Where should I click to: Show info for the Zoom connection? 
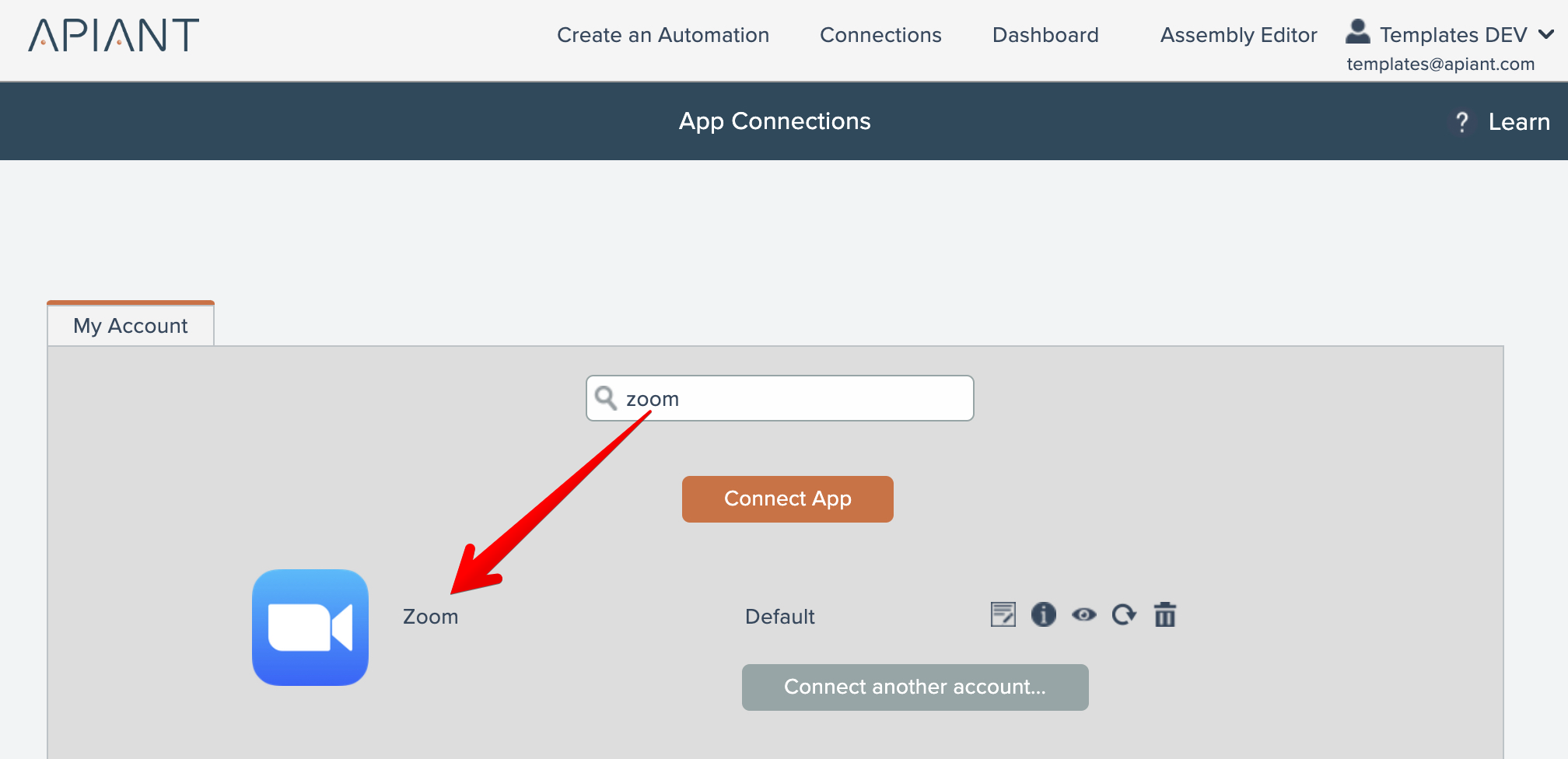click(1044, 614)
